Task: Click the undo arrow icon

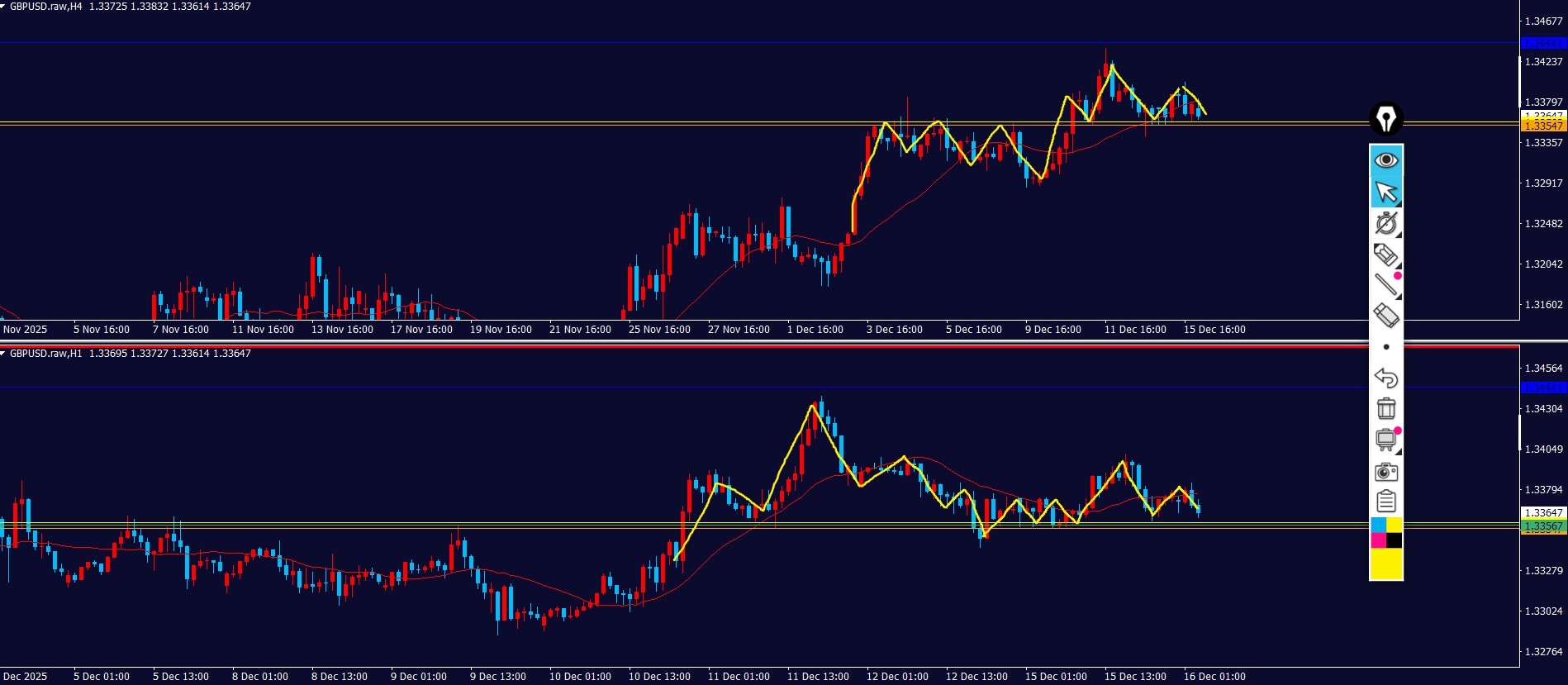Action: (x=1385, y=378)
